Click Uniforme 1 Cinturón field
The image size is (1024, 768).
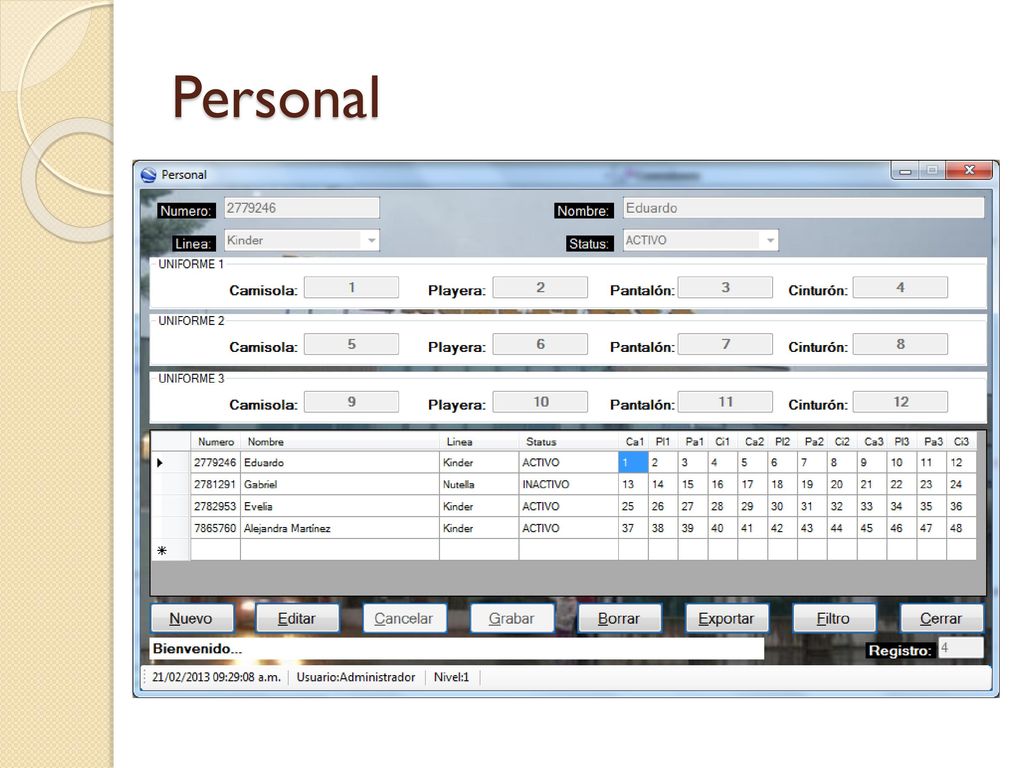[900, 287]
